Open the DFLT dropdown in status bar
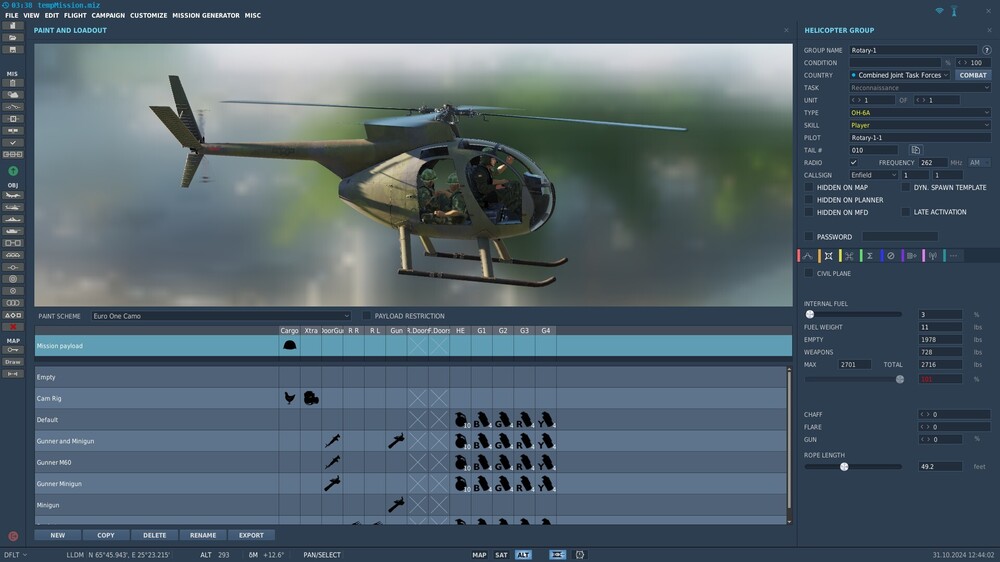This screenshot has height=562, width=1000. click(16, 555)
